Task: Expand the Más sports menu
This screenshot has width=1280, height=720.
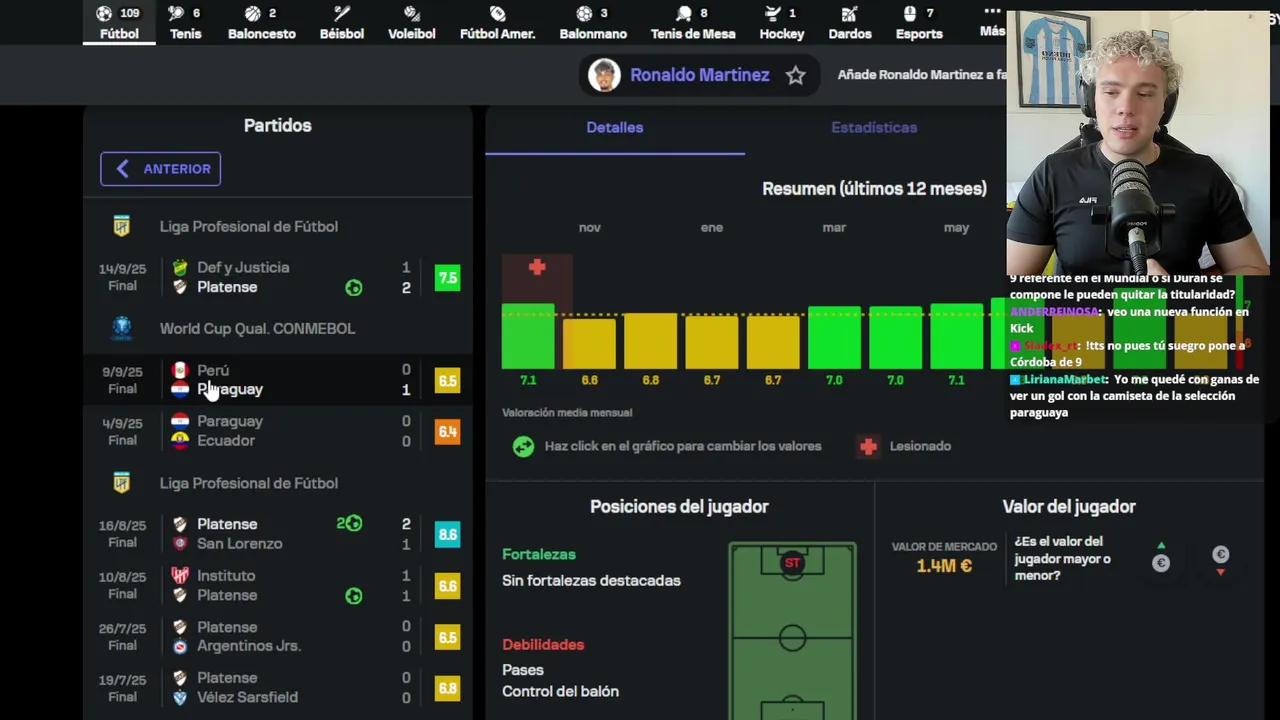Action: tap(992, 21)
